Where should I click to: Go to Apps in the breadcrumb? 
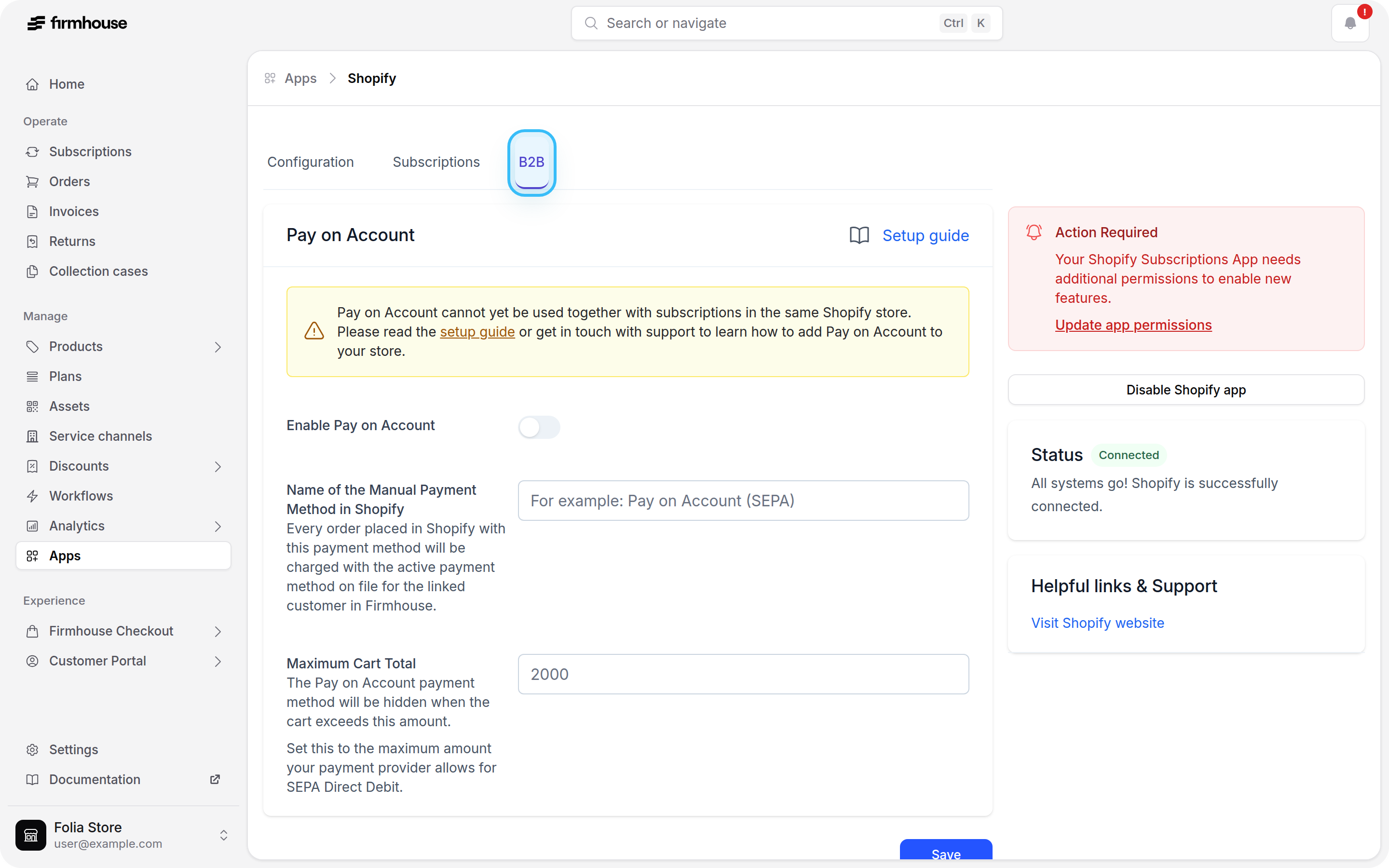(300, 78)
